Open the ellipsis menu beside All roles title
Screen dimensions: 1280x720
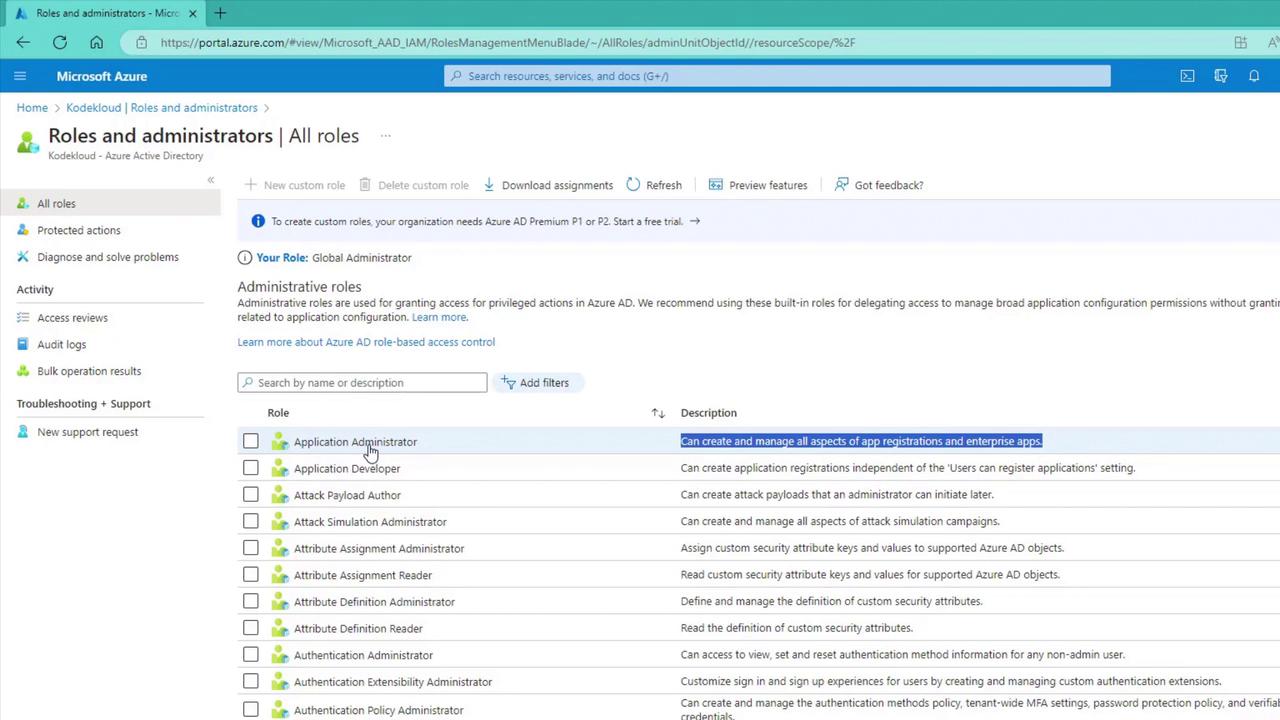(x=385, y=136)
